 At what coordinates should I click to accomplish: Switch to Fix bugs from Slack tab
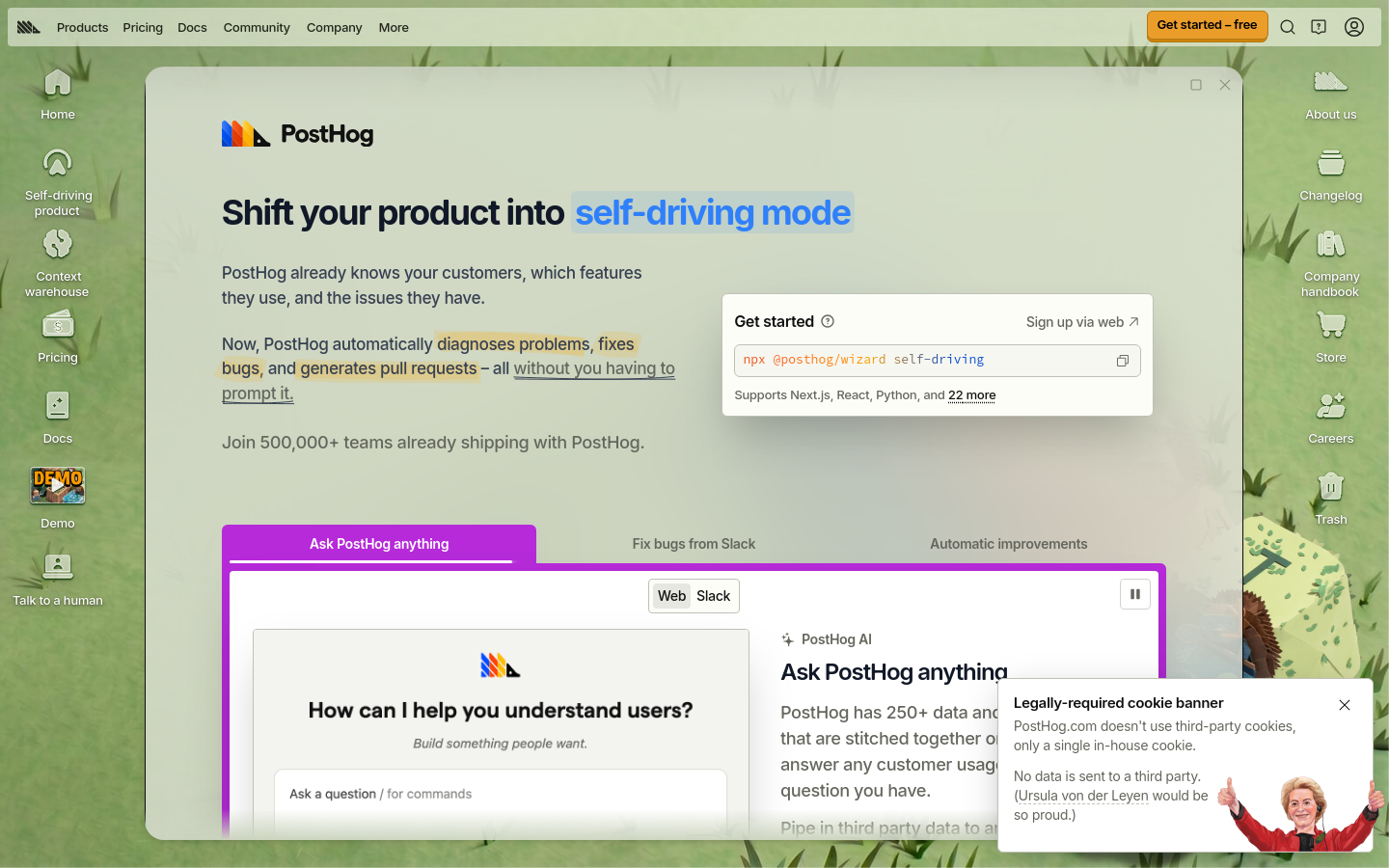694,544
